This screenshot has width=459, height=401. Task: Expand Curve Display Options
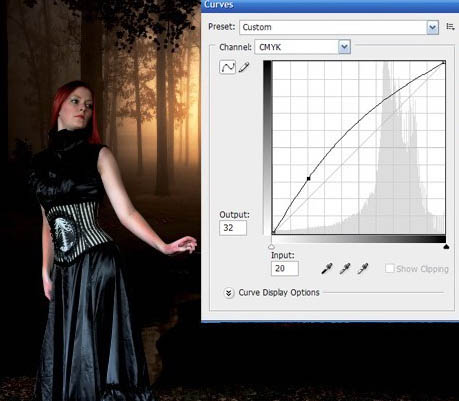229,293
